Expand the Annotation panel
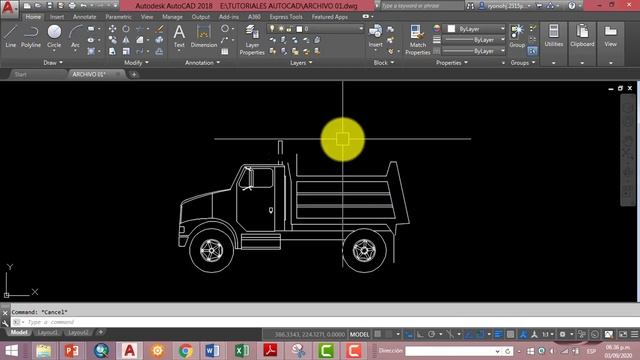This screenshot has width=640, height=360. point(202,63)
